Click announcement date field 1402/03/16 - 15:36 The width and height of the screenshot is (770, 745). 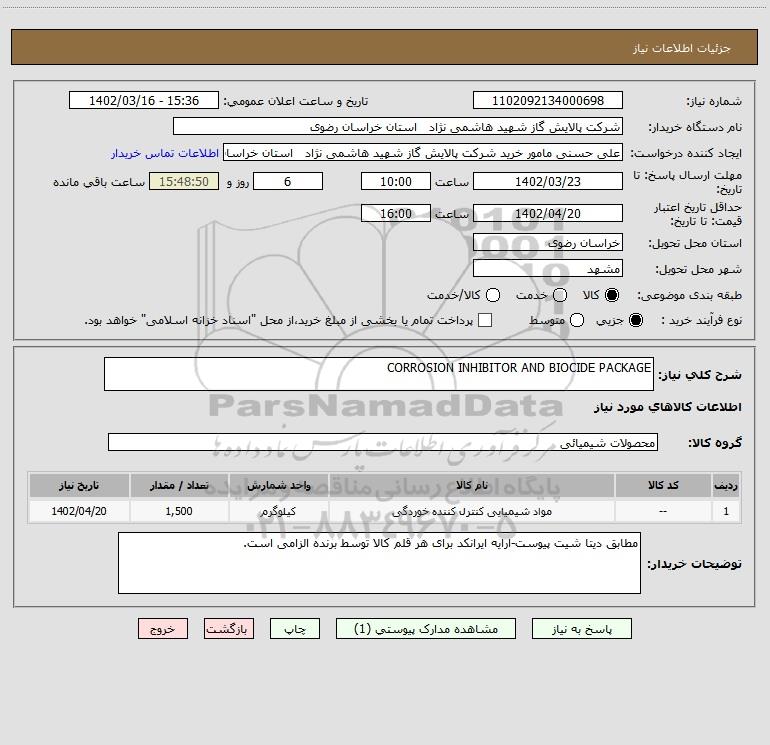144,100
